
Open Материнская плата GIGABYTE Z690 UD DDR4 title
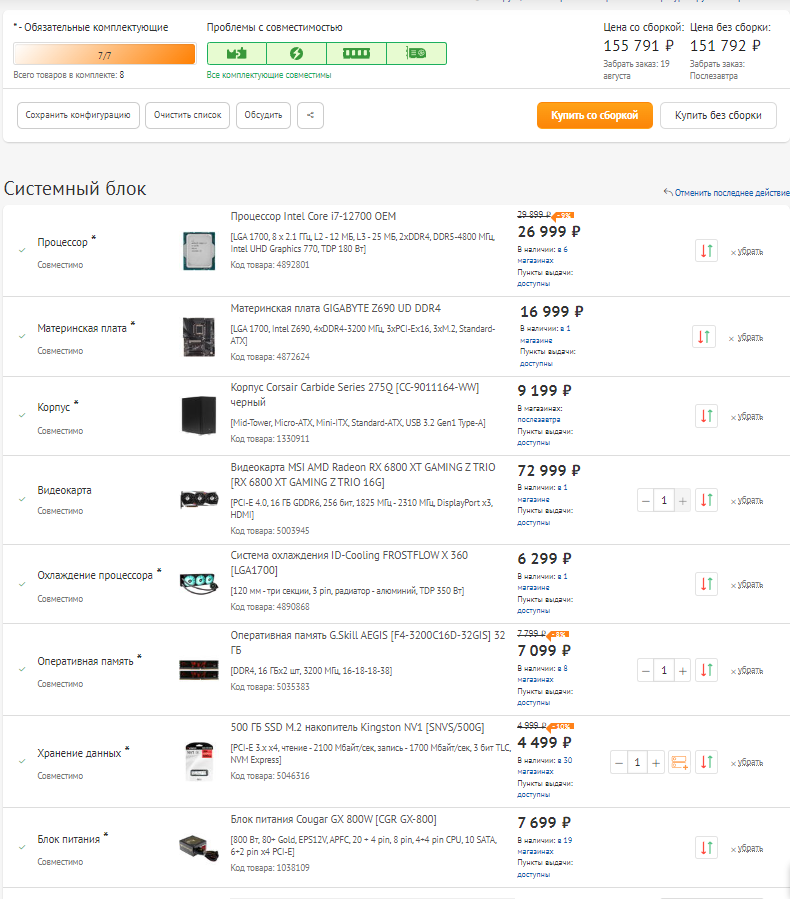click(x=335, y=308)
